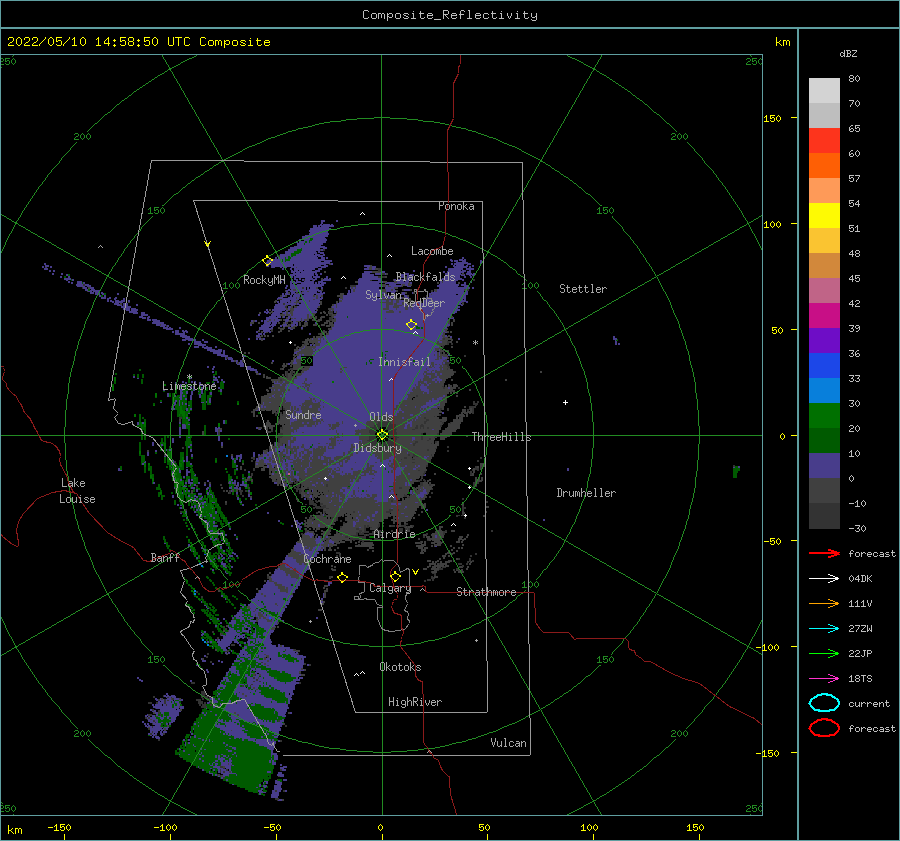Screen dimensions: 900x841
Task: Click the Limestone label
Action: [189, 386]
